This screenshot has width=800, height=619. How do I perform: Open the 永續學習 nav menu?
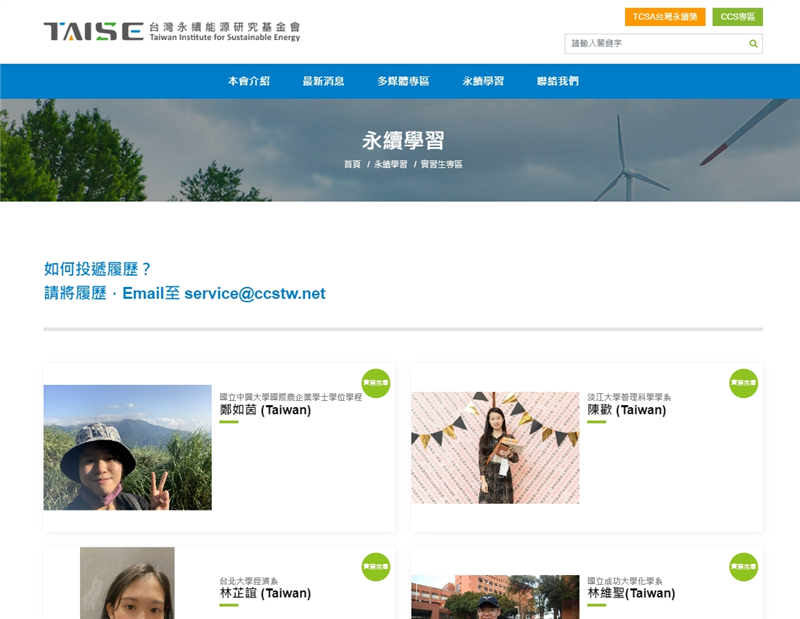483,81
